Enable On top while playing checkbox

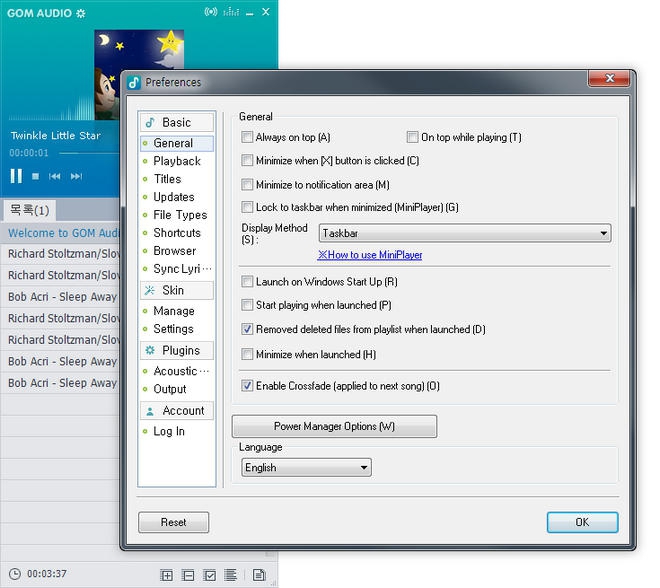point(412,137)
